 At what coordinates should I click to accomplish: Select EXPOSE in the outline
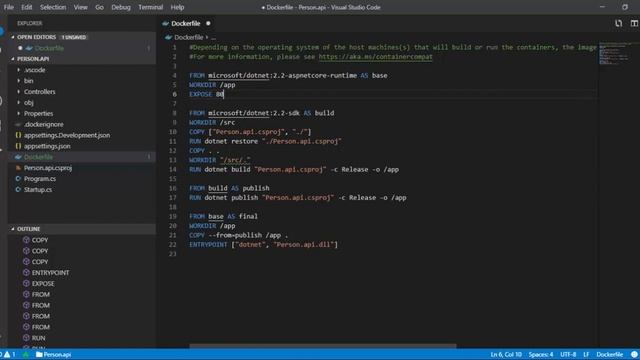point(43,283)
